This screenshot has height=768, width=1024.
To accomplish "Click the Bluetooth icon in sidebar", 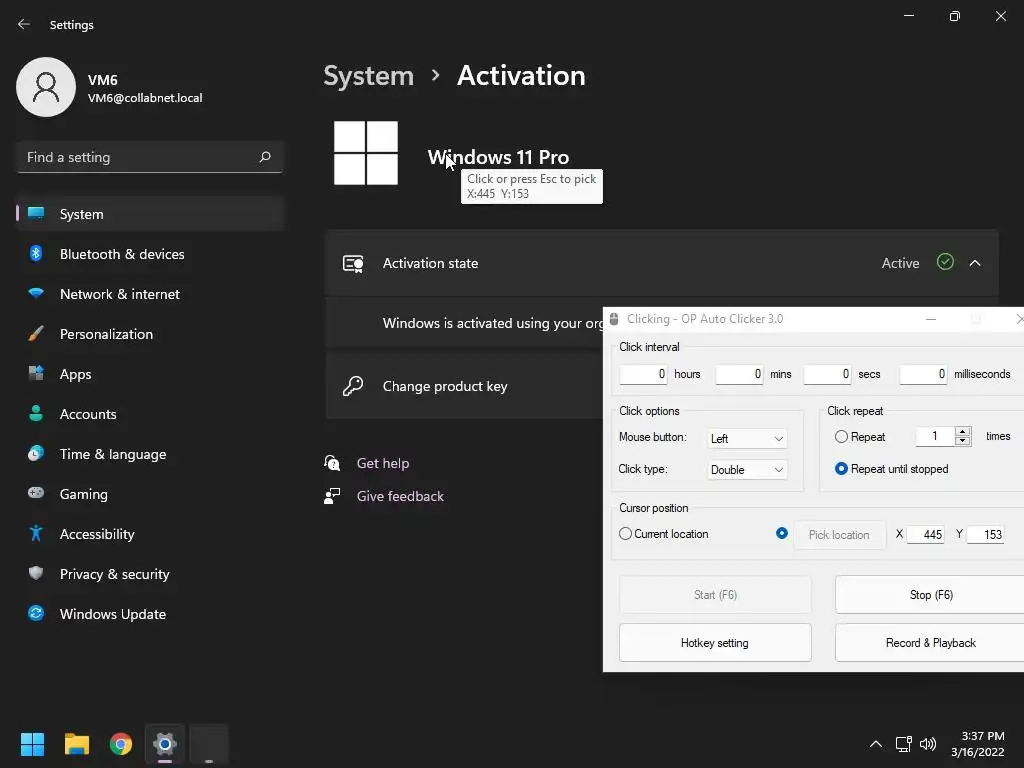I will pos(36,253).
